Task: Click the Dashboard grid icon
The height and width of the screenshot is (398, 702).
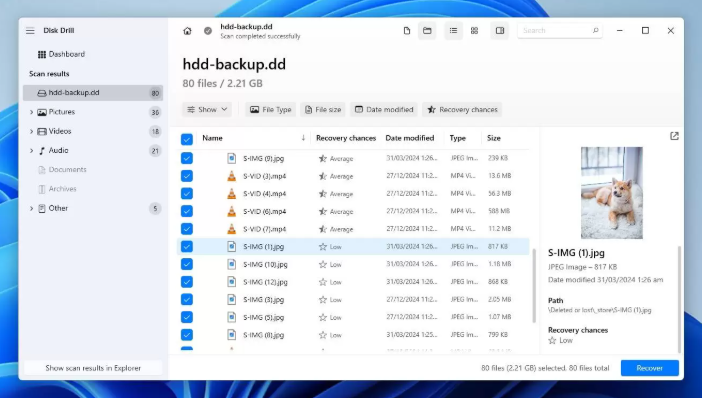Action: pos(42,54)
